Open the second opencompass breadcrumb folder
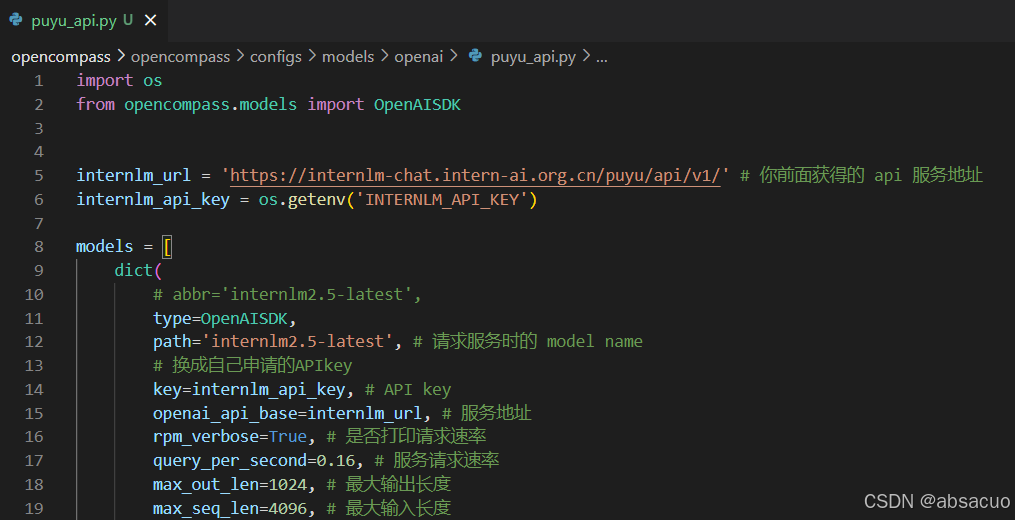The height and width of the screenshot is (520, 1015). (181, 57)
